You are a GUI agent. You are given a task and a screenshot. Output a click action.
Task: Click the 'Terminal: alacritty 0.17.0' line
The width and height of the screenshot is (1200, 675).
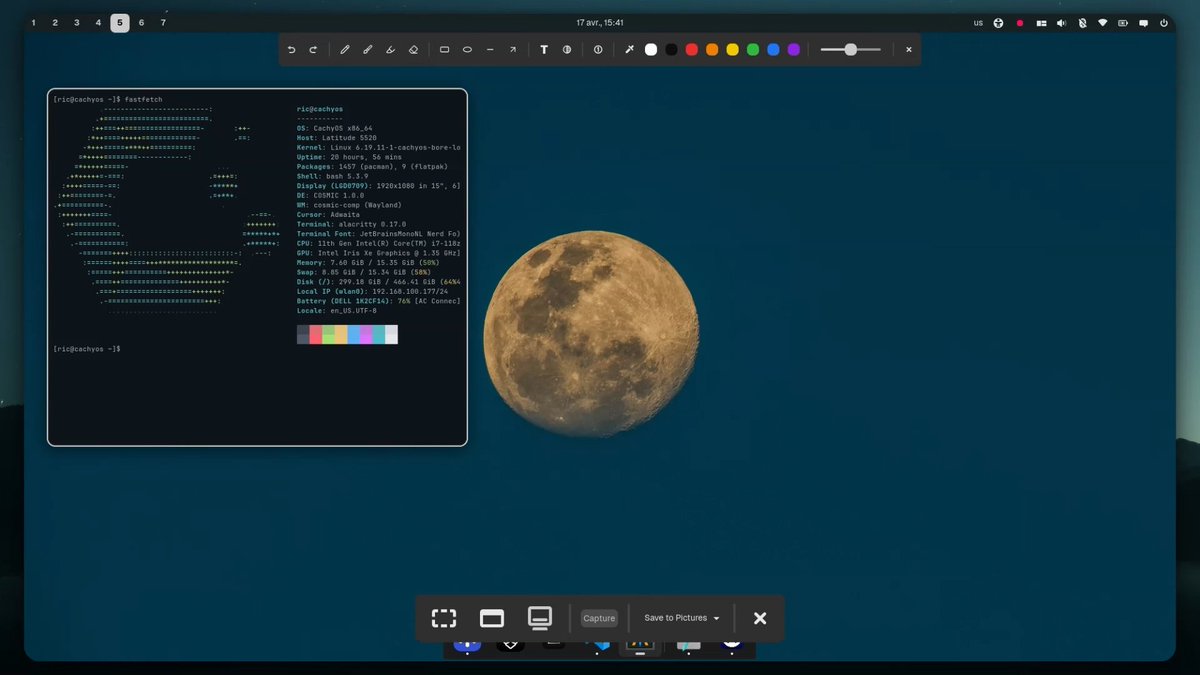click(352, 224)
